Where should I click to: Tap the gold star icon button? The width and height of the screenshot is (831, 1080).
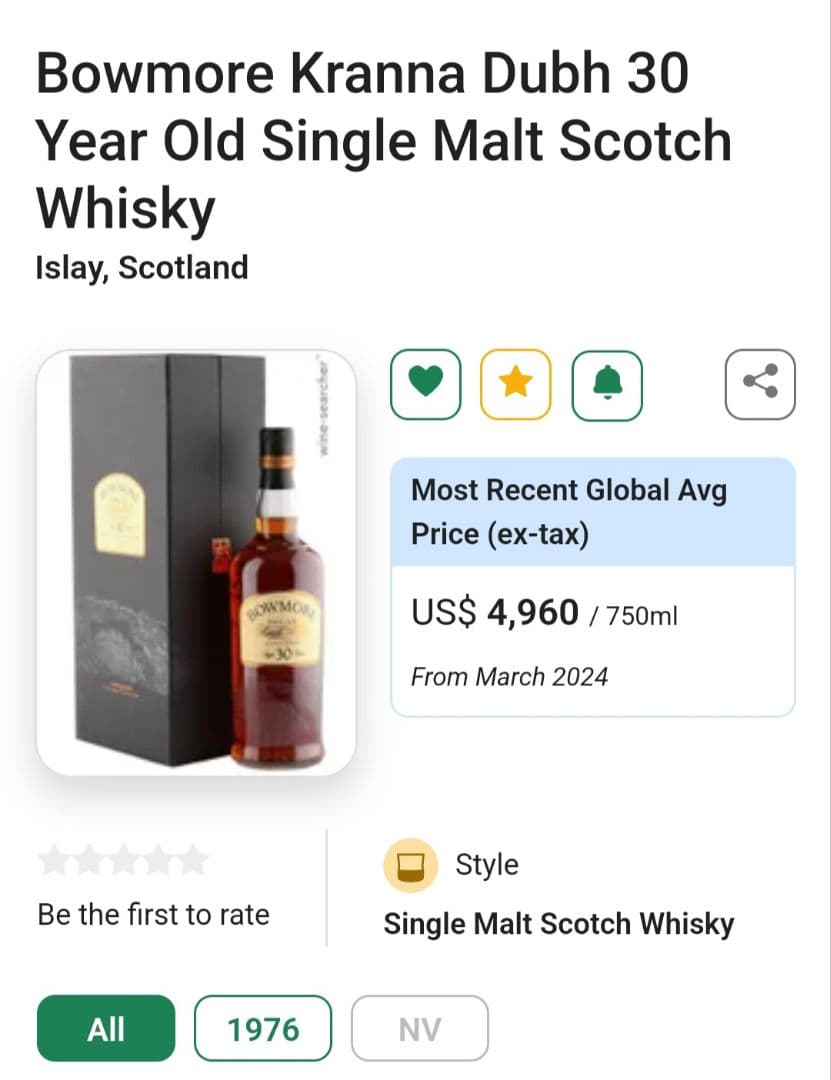click(x=516, y=384)
